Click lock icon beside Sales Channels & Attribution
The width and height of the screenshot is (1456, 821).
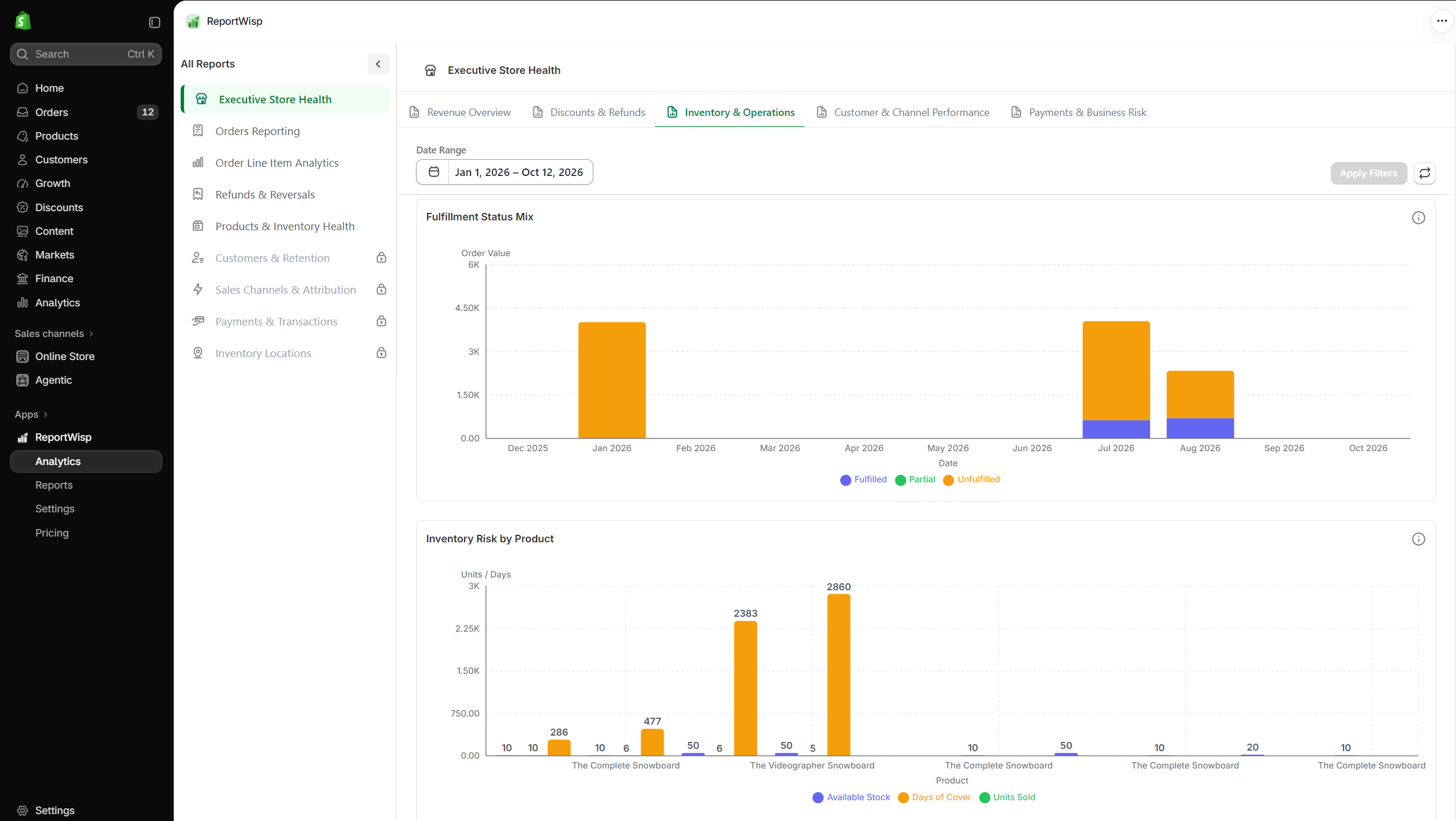point(381,290)
